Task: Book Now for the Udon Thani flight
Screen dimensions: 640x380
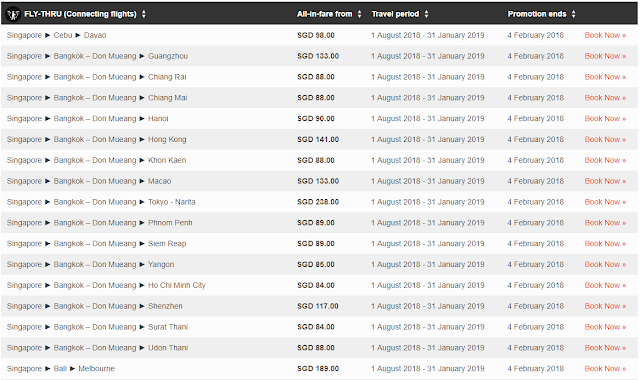Action: [x=605, y=347]
